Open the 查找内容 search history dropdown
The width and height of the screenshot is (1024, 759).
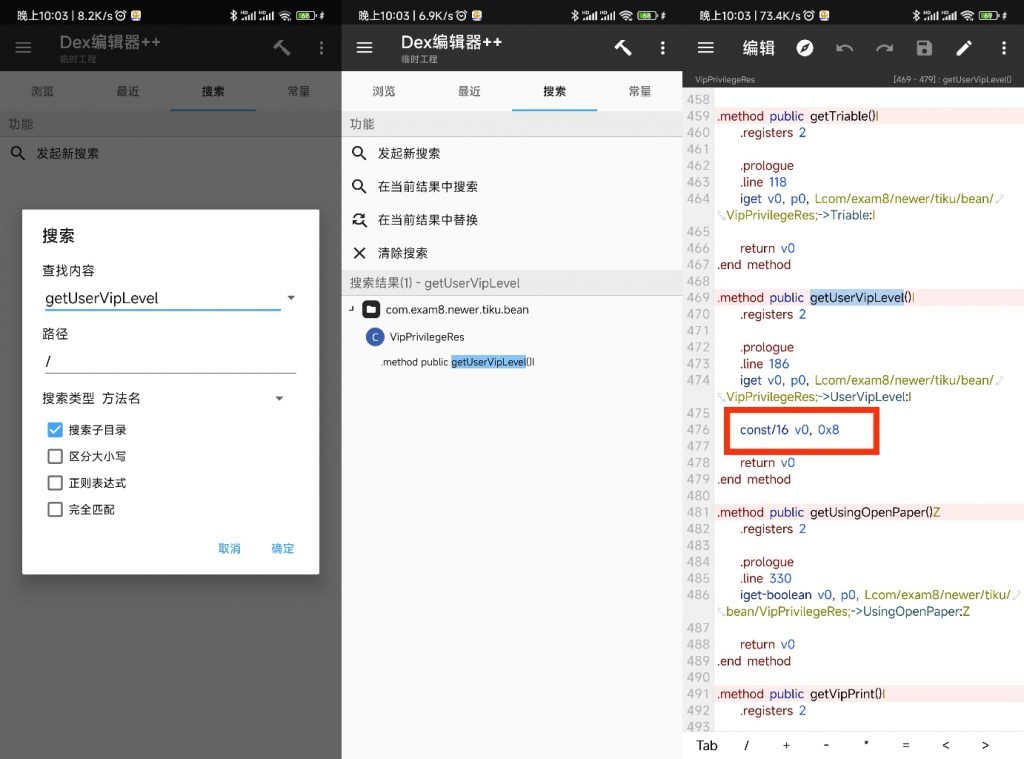click(291, 297)
